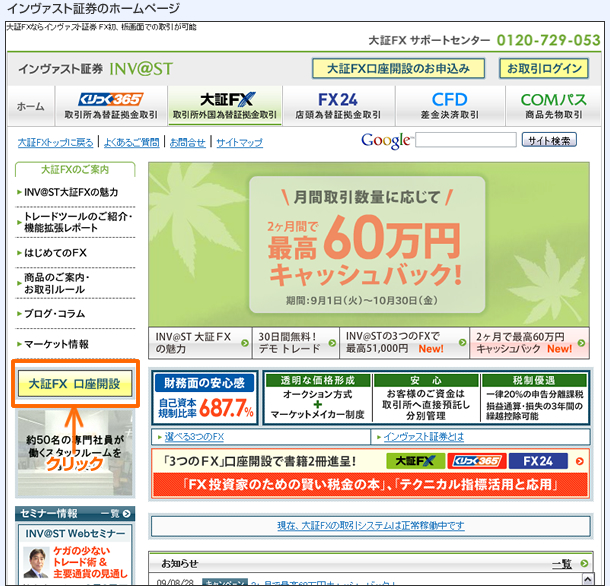Click the 60万円 キャッシュバック main banner
The width and height of the screenshot is (610, 586).
tap(368, 244)
